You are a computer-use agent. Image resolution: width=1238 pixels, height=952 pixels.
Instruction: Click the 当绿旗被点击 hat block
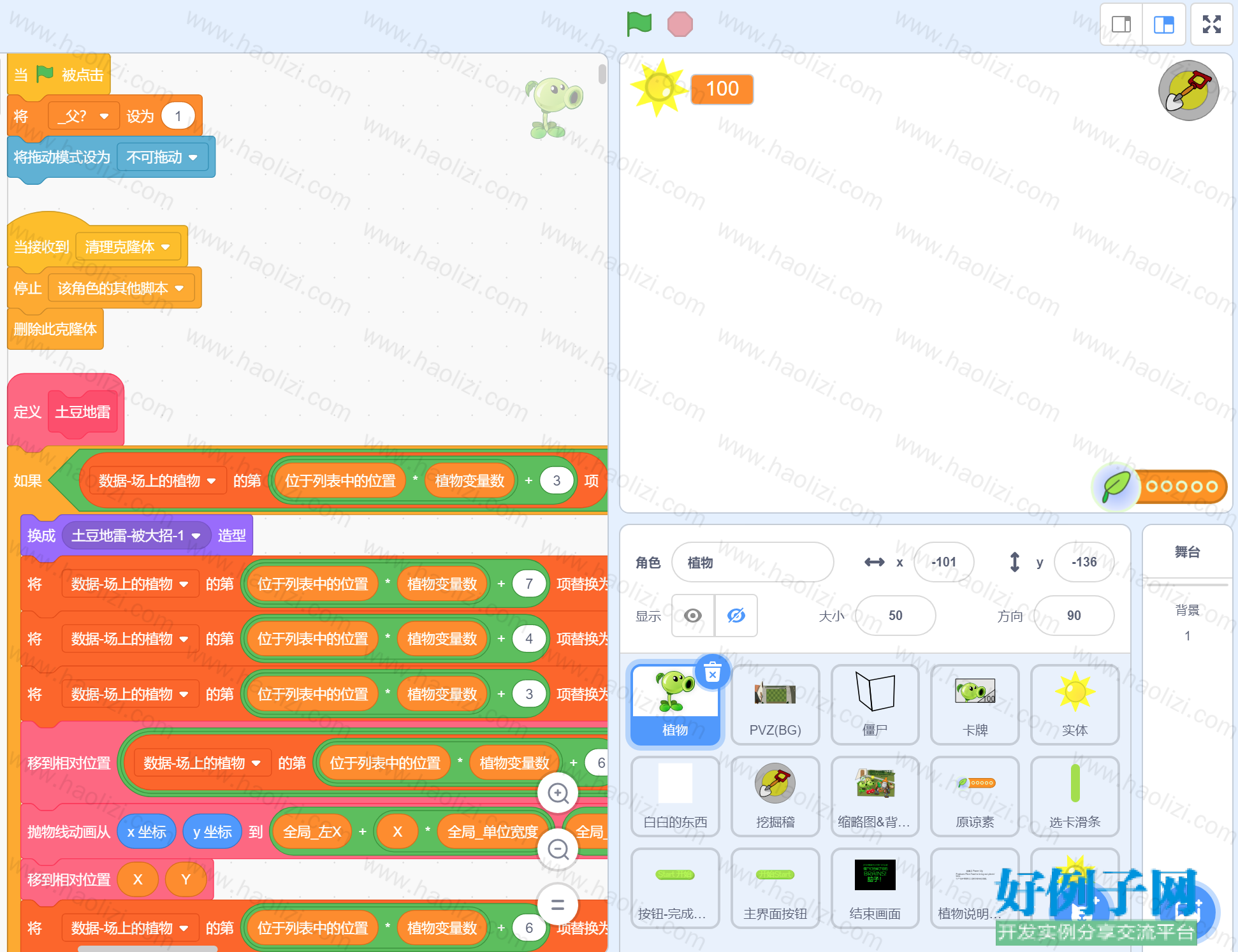tap(59, 75)
